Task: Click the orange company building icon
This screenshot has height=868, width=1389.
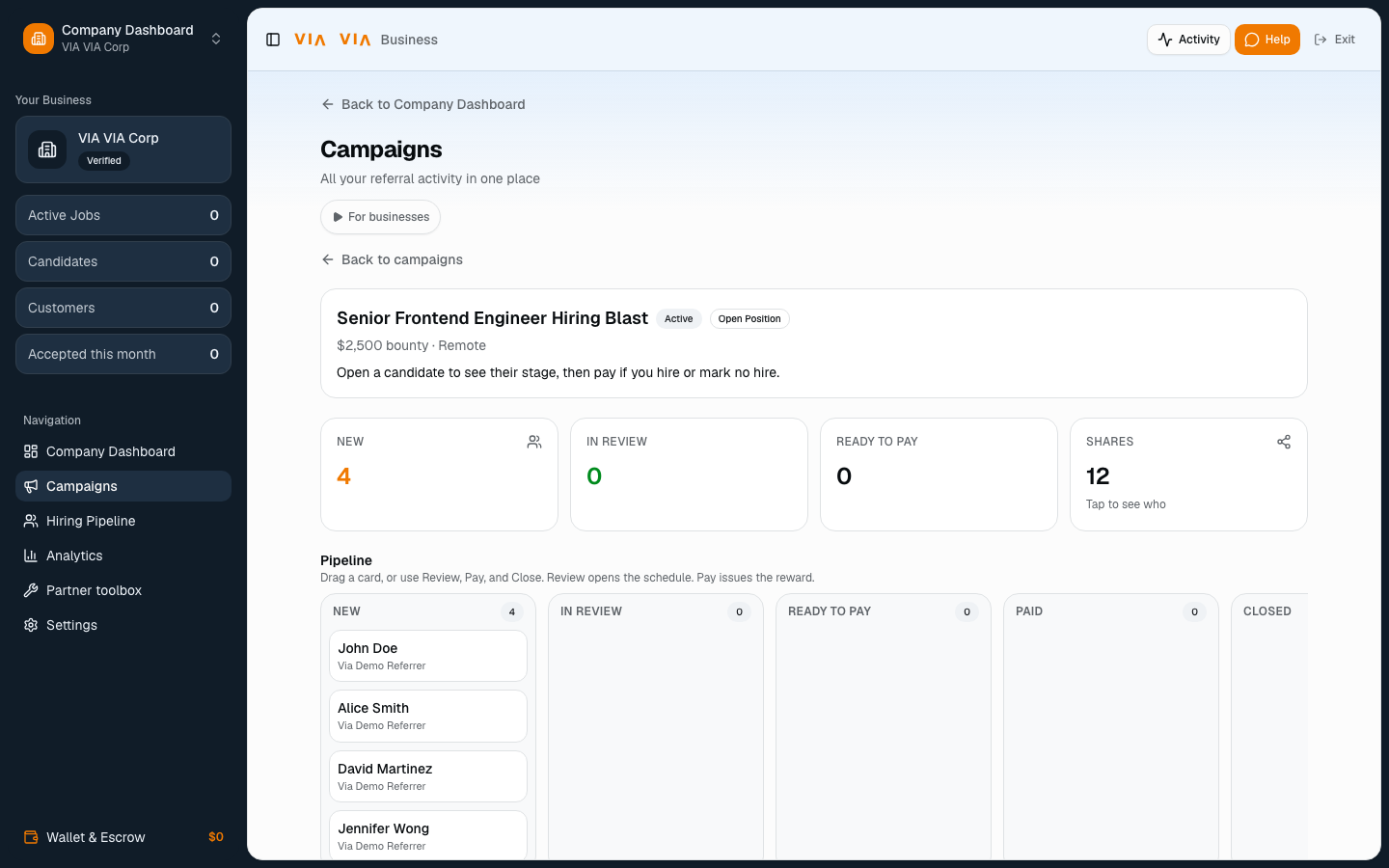Action: (x=39, y=39)
